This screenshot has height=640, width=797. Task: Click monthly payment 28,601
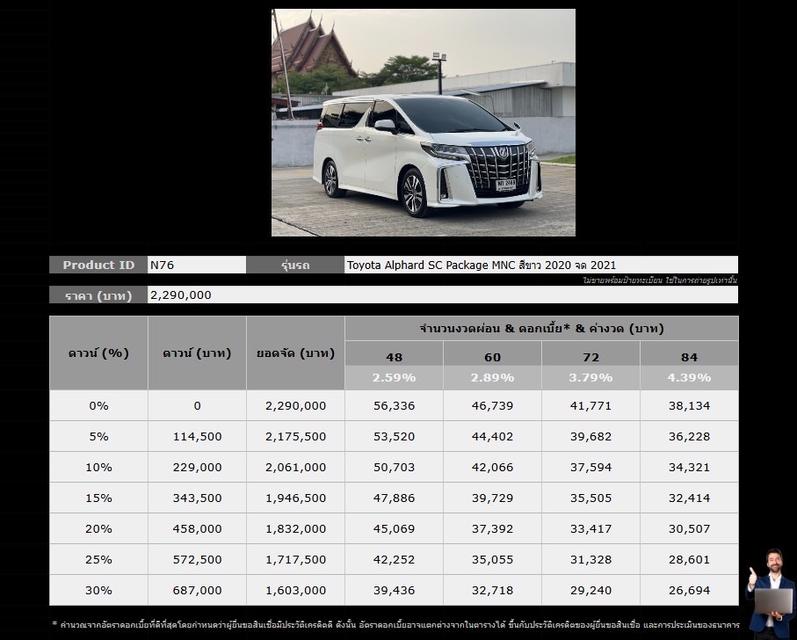pos(689,559)
